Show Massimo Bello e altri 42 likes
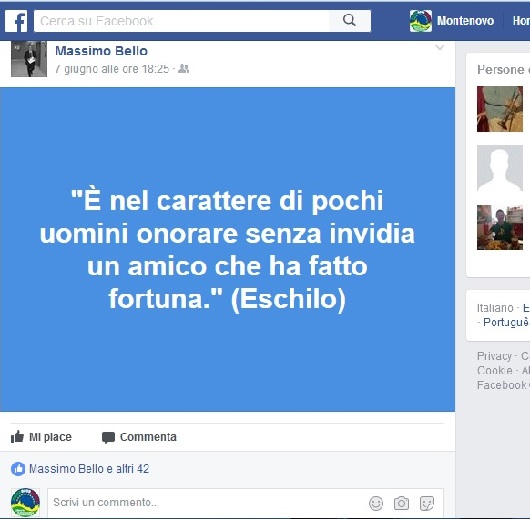The image size is (530, 519). [x=89, y=469]
